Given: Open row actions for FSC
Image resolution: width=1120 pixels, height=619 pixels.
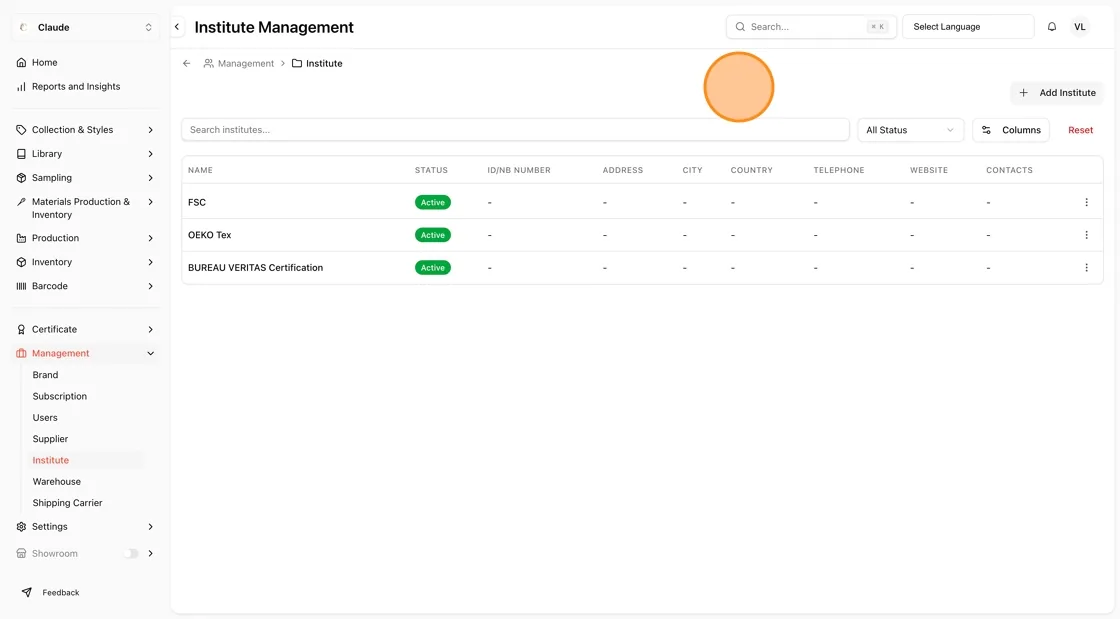Looking at the screenshot, I should tap(1086, 203).
